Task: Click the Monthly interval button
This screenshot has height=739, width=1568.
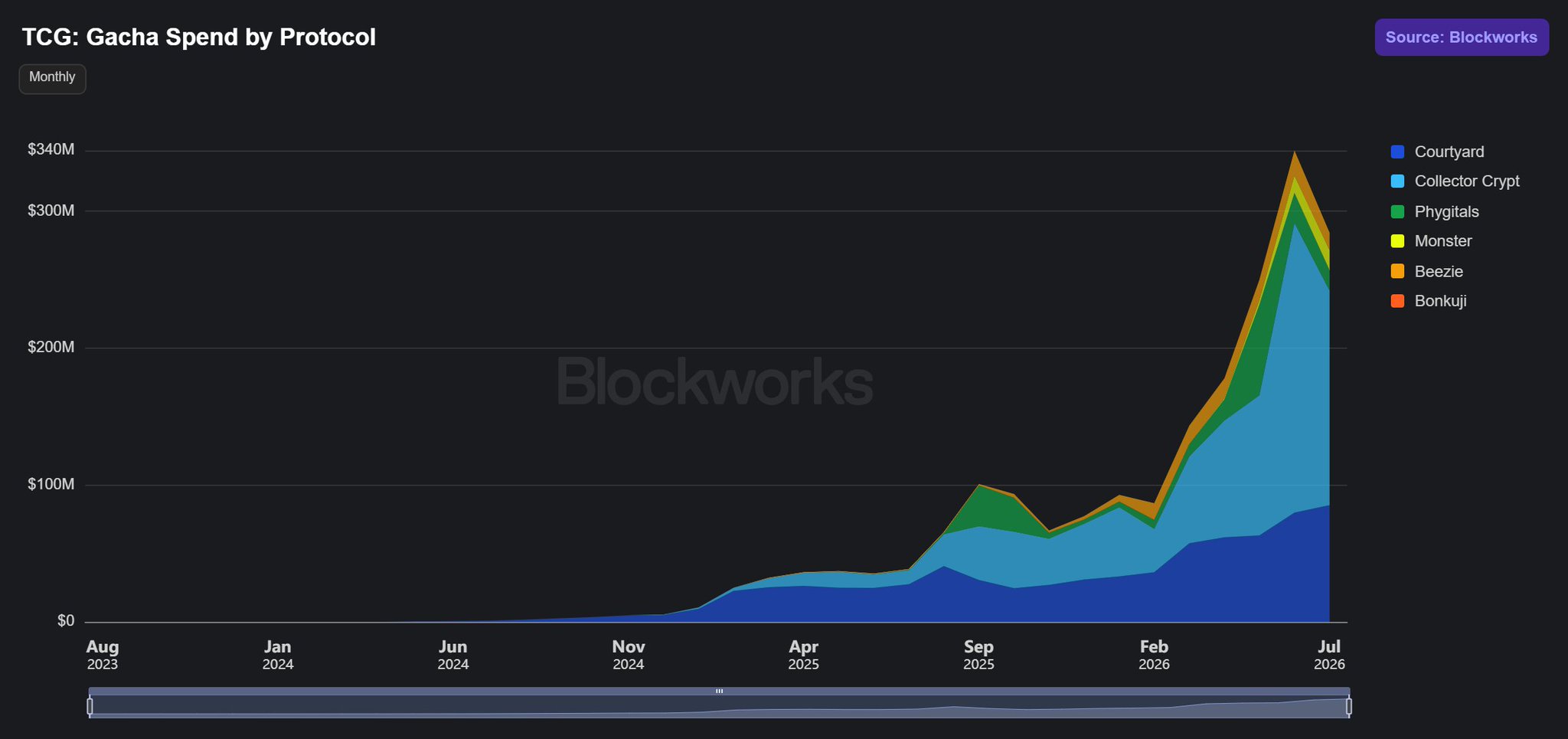Action: (52, 78)
